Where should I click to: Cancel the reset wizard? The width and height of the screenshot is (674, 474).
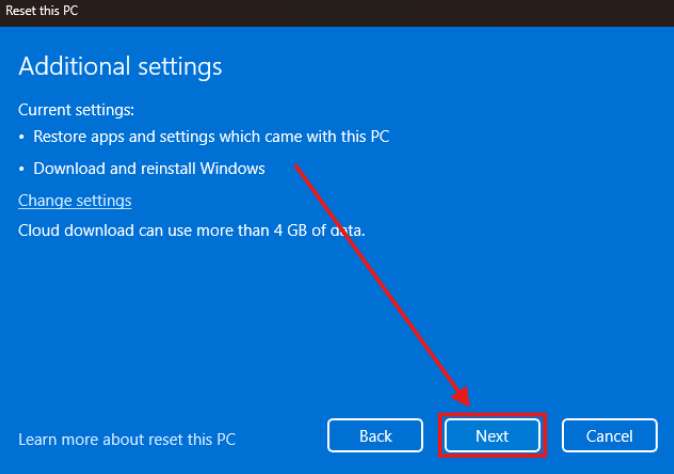(x=609, y=436)
